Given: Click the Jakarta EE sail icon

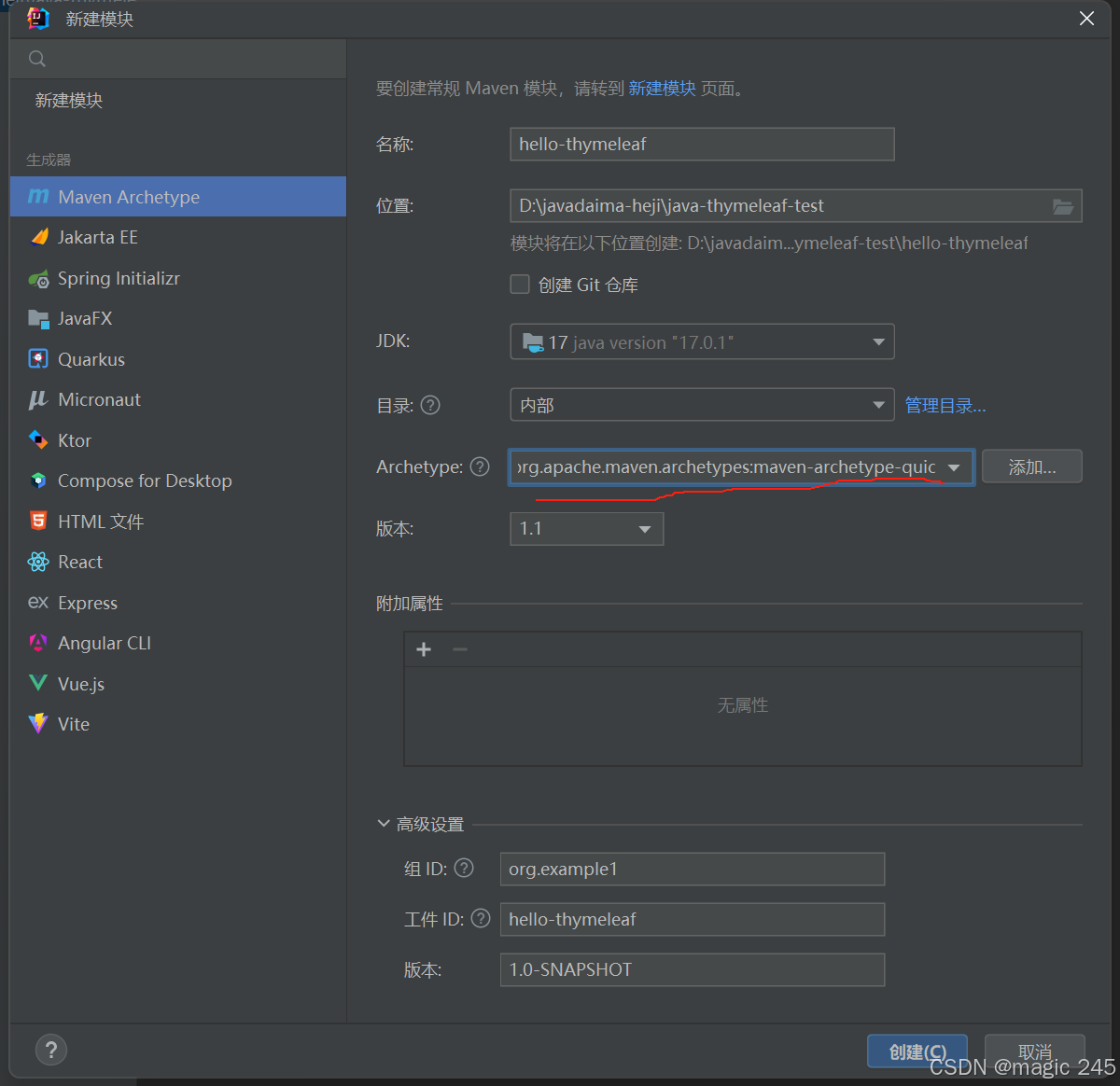Looking at the screenshot, I should (39, 237).
